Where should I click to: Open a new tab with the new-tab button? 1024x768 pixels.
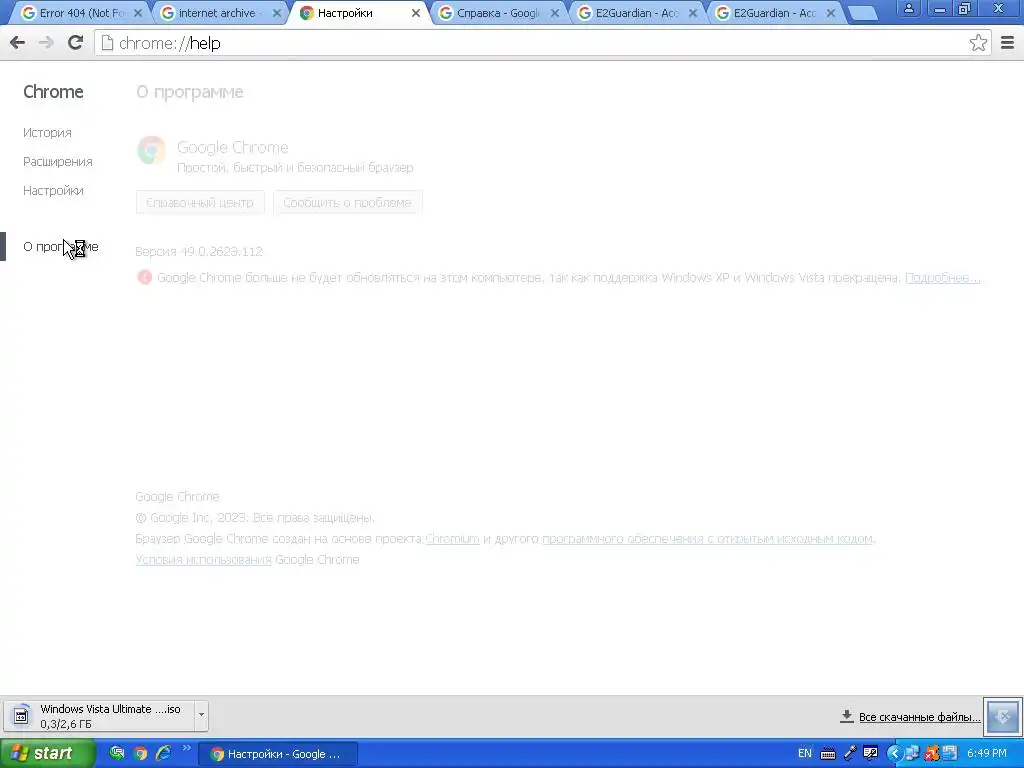coord(863,13)
